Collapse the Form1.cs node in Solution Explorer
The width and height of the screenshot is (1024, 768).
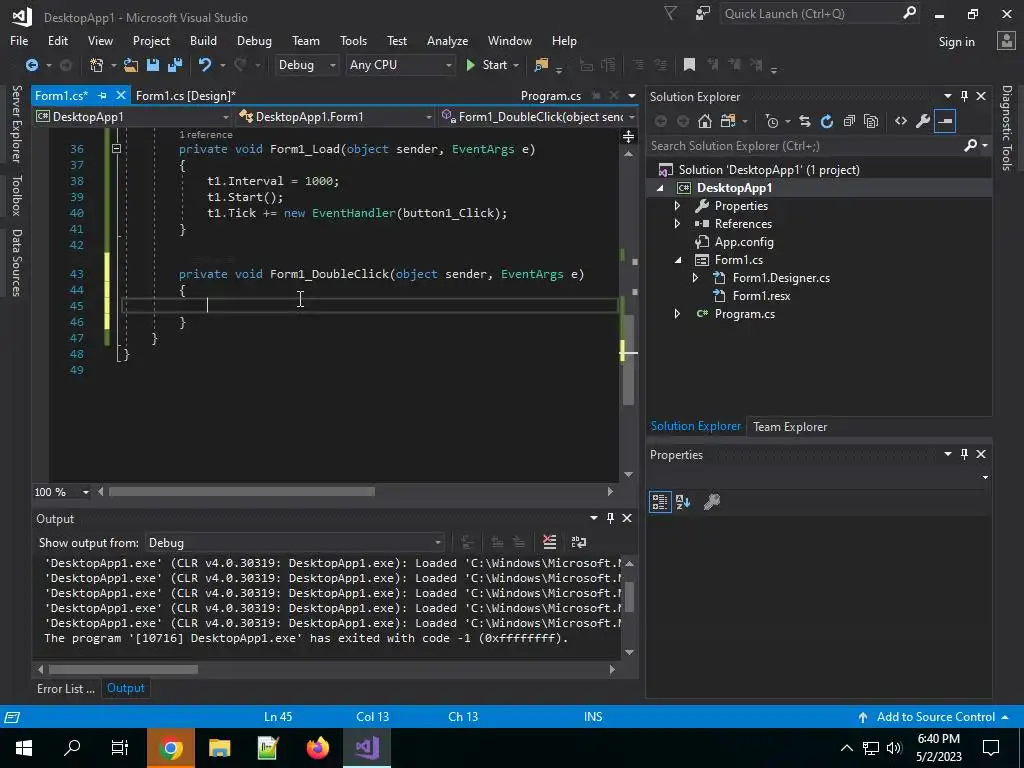677,260
